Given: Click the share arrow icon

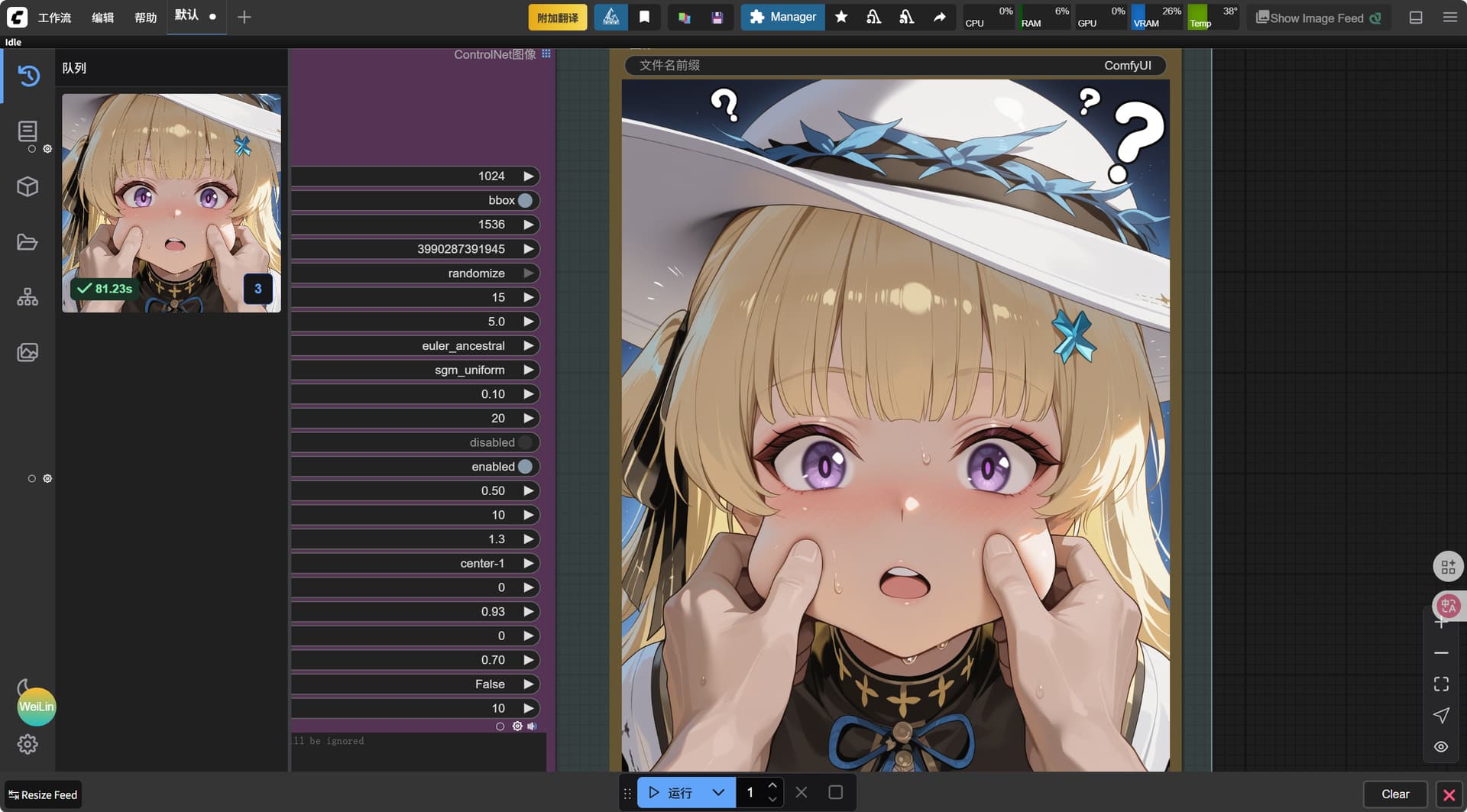Looking at the screenshot, I should click(939, 17).
